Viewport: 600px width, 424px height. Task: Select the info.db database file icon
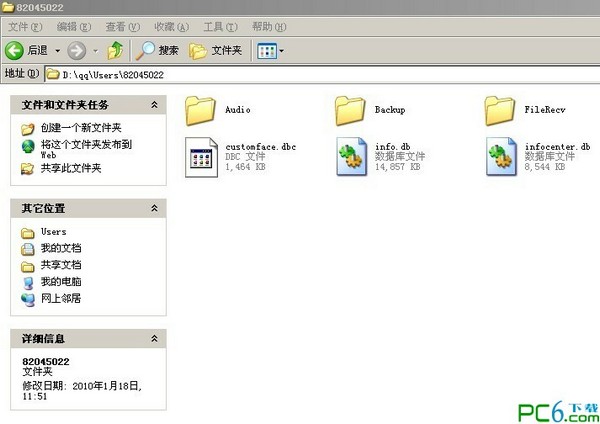coord(352,157)
